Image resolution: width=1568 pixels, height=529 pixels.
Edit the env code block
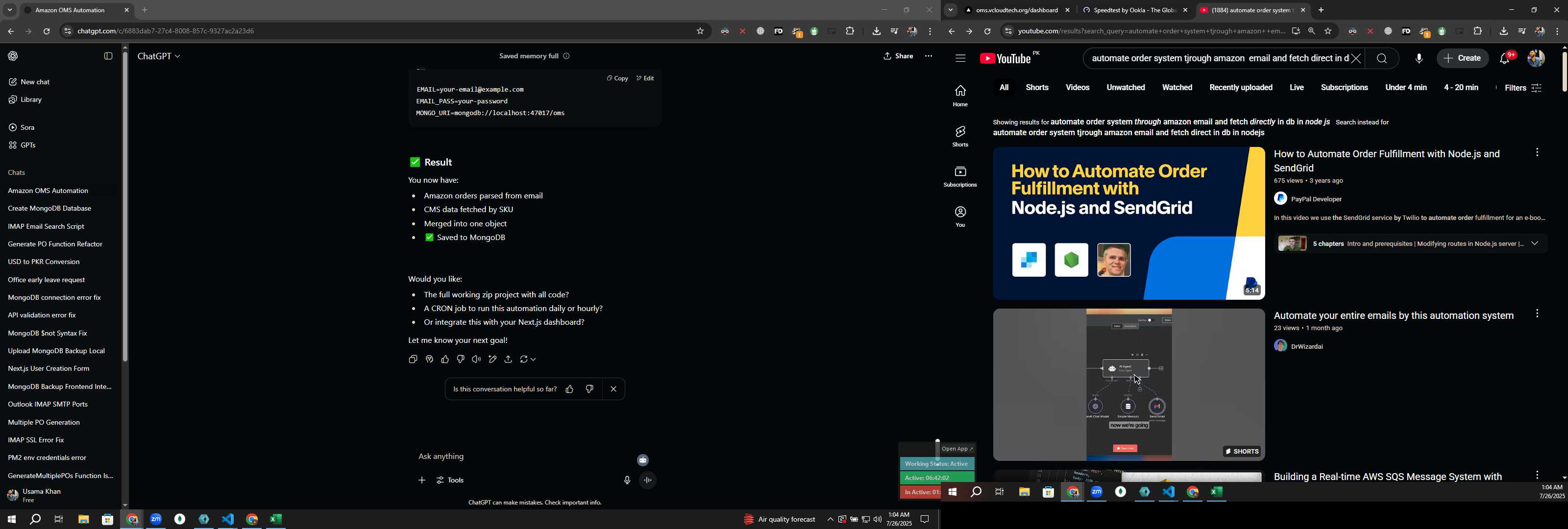(645, 78)
